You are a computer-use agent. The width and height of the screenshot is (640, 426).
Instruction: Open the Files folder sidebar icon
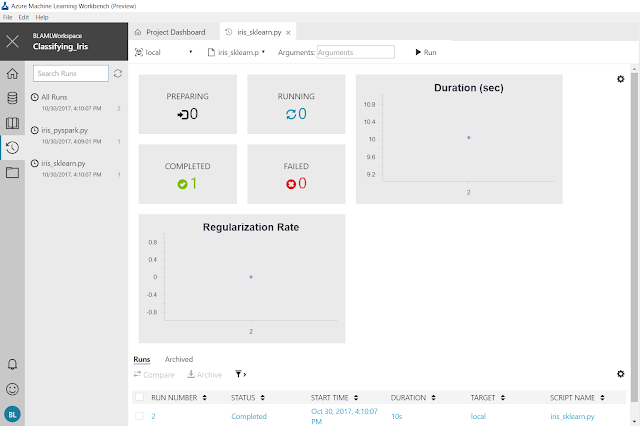(12, 172)
